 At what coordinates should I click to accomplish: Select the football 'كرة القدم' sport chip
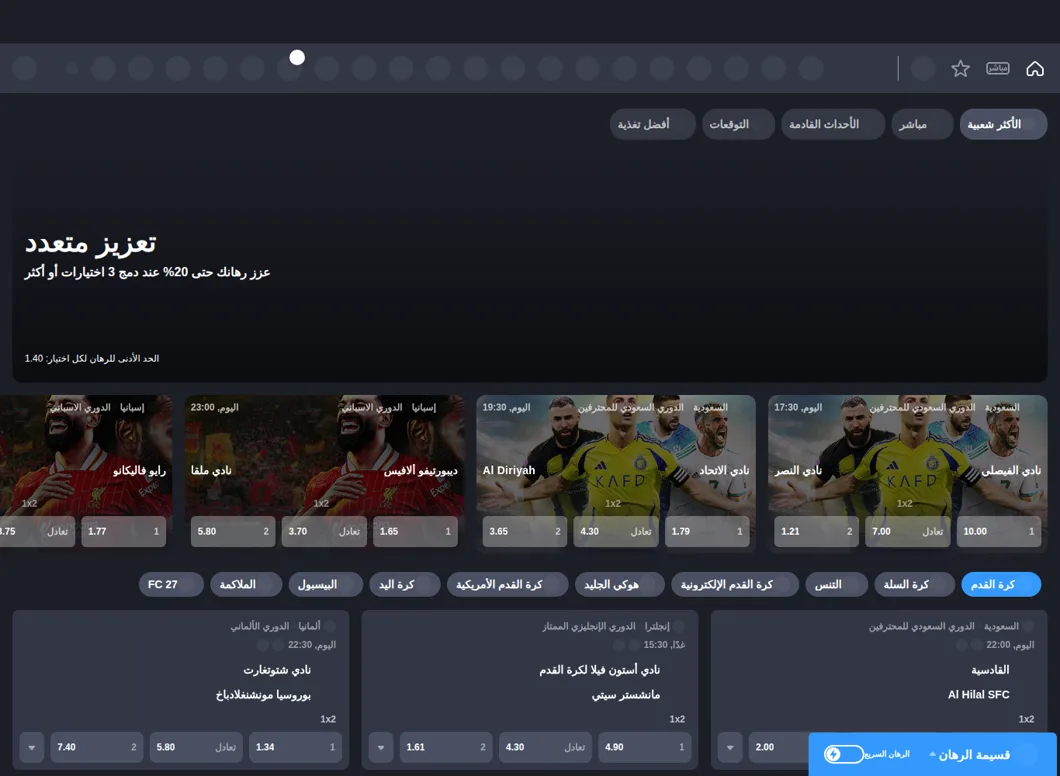[x=1001, y=585]
